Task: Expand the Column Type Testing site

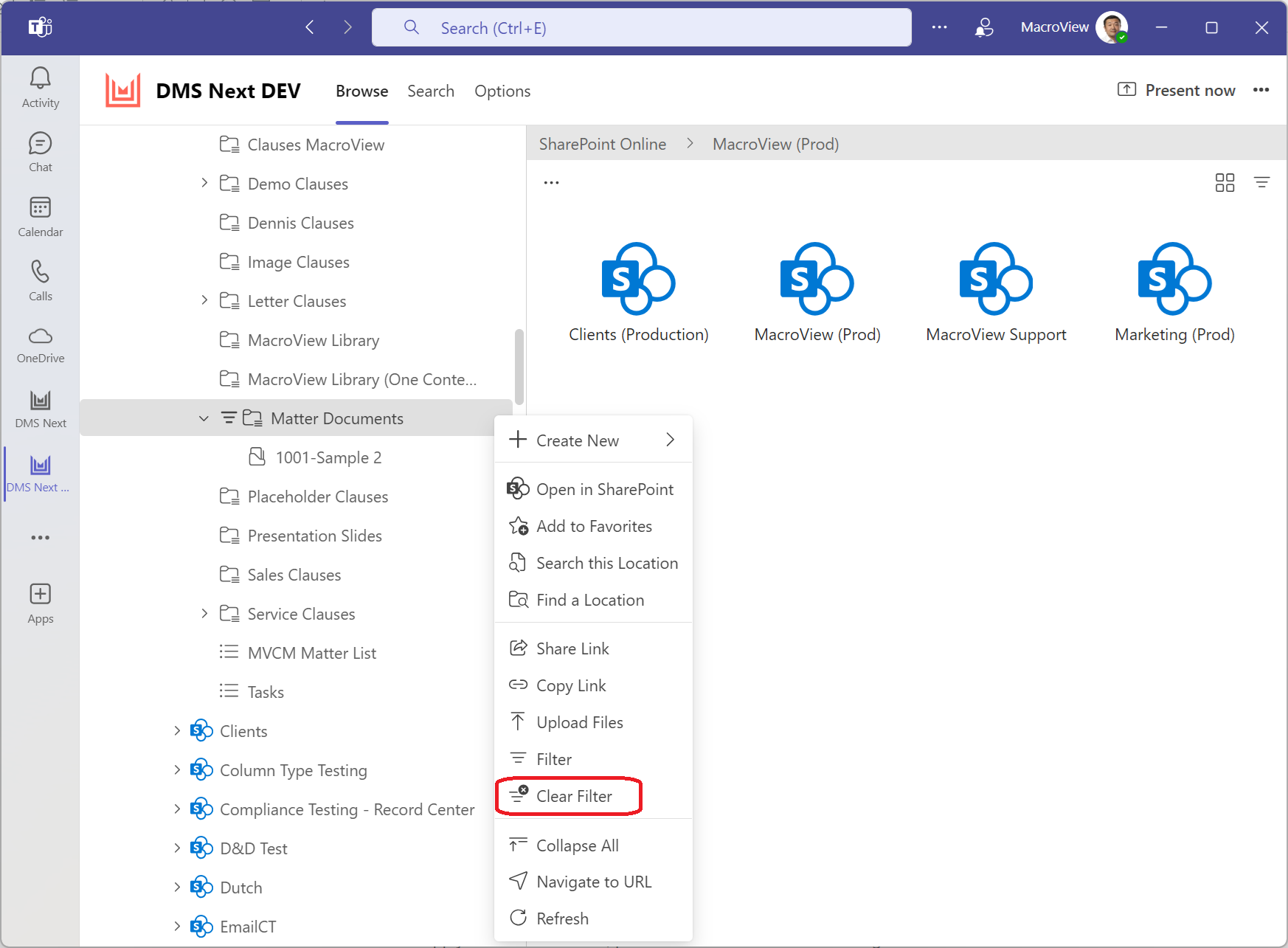Action: coord(177,769)
